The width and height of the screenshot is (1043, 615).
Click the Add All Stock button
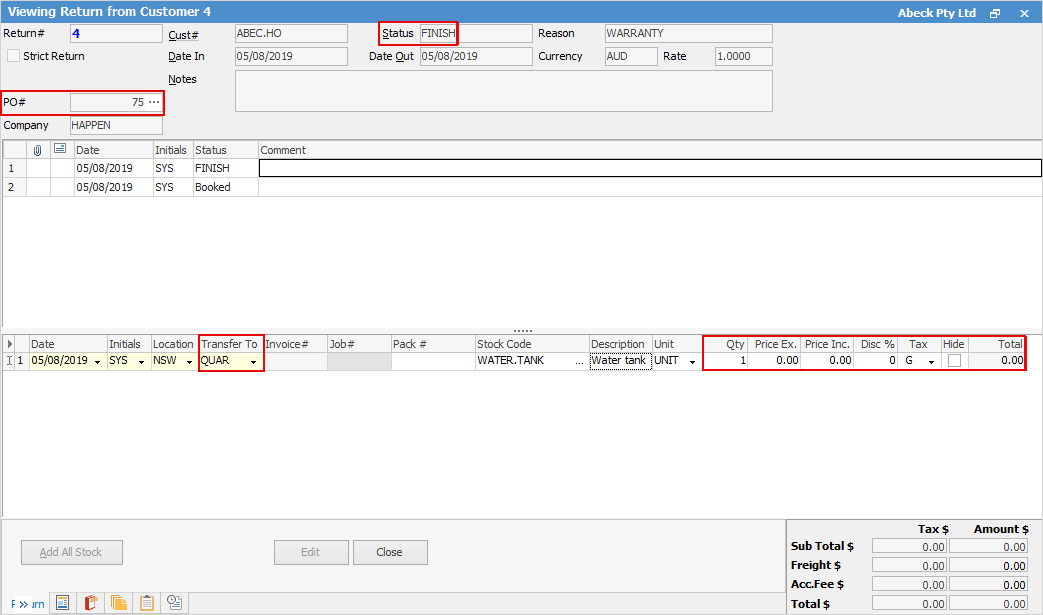[72, 552]
